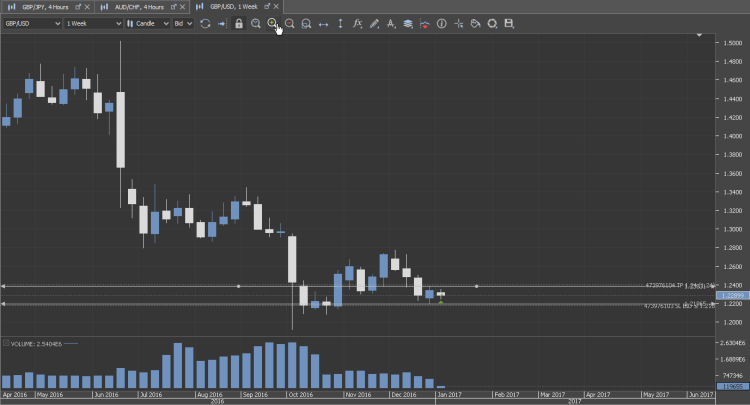Viewport: 750px width, 405px height.
Task: Select the pencil drawing tool
Action: pyautogui.click(x=374, y=23)
